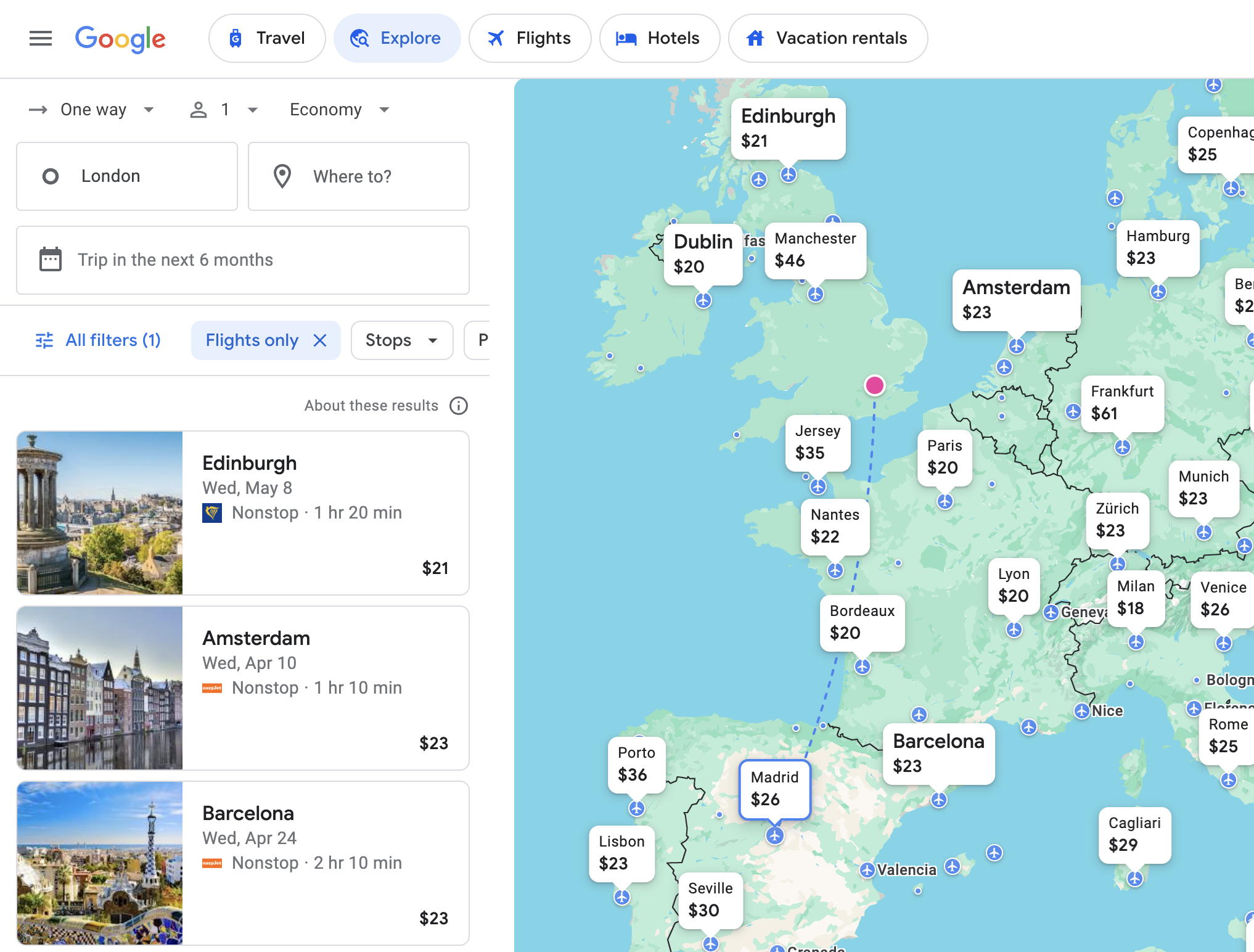1254x952 pixels.
Task: Click the Paris $20 map label
Action: (945, 458)
